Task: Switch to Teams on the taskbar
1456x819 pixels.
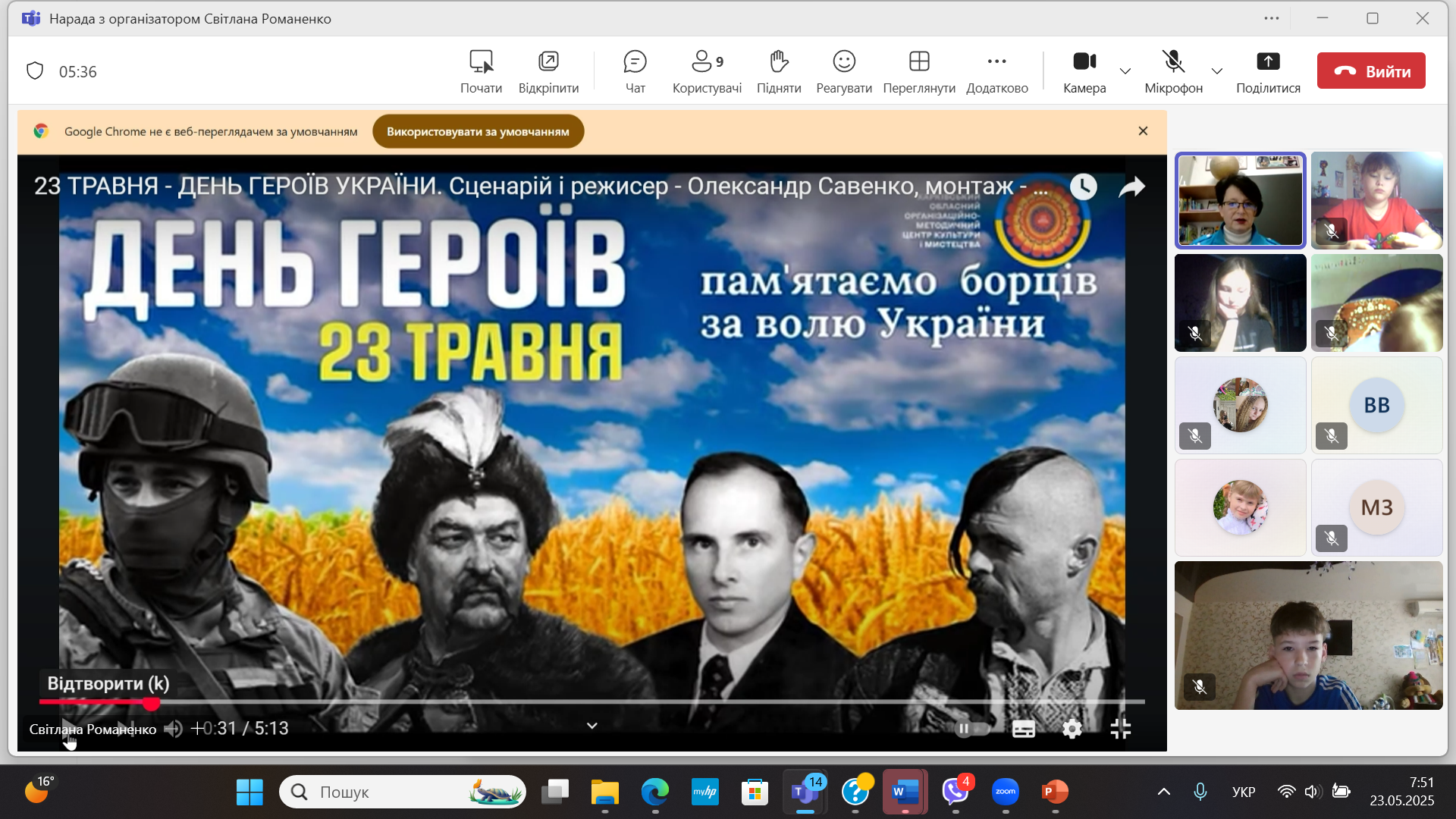Action: coord(805,792)
